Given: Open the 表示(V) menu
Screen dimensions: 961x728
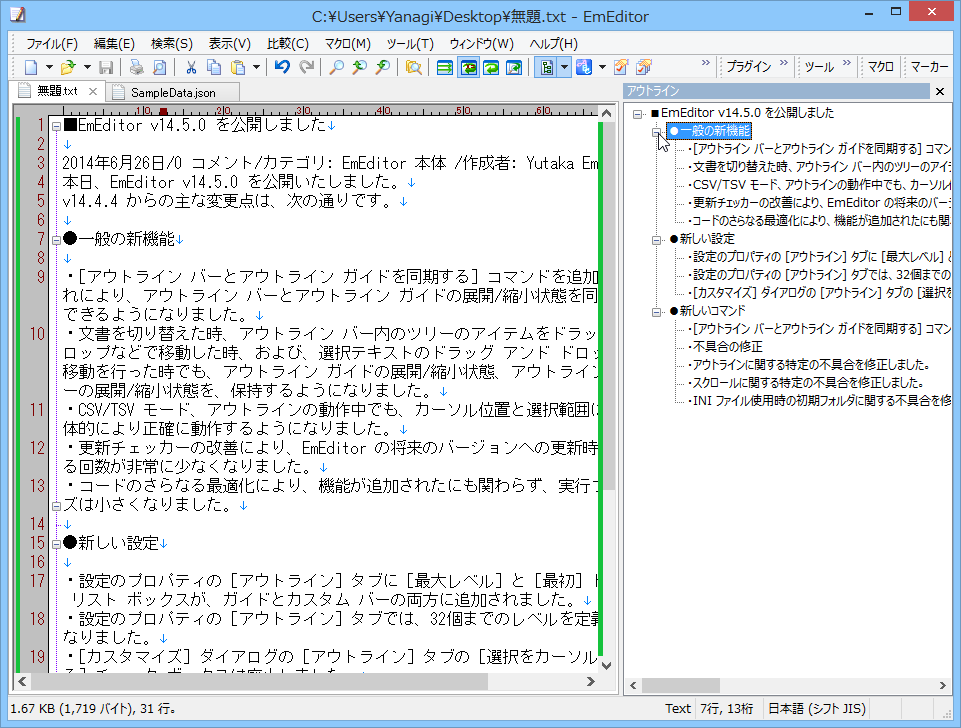Looking at the screenshot, I should [x=229, y=44].
